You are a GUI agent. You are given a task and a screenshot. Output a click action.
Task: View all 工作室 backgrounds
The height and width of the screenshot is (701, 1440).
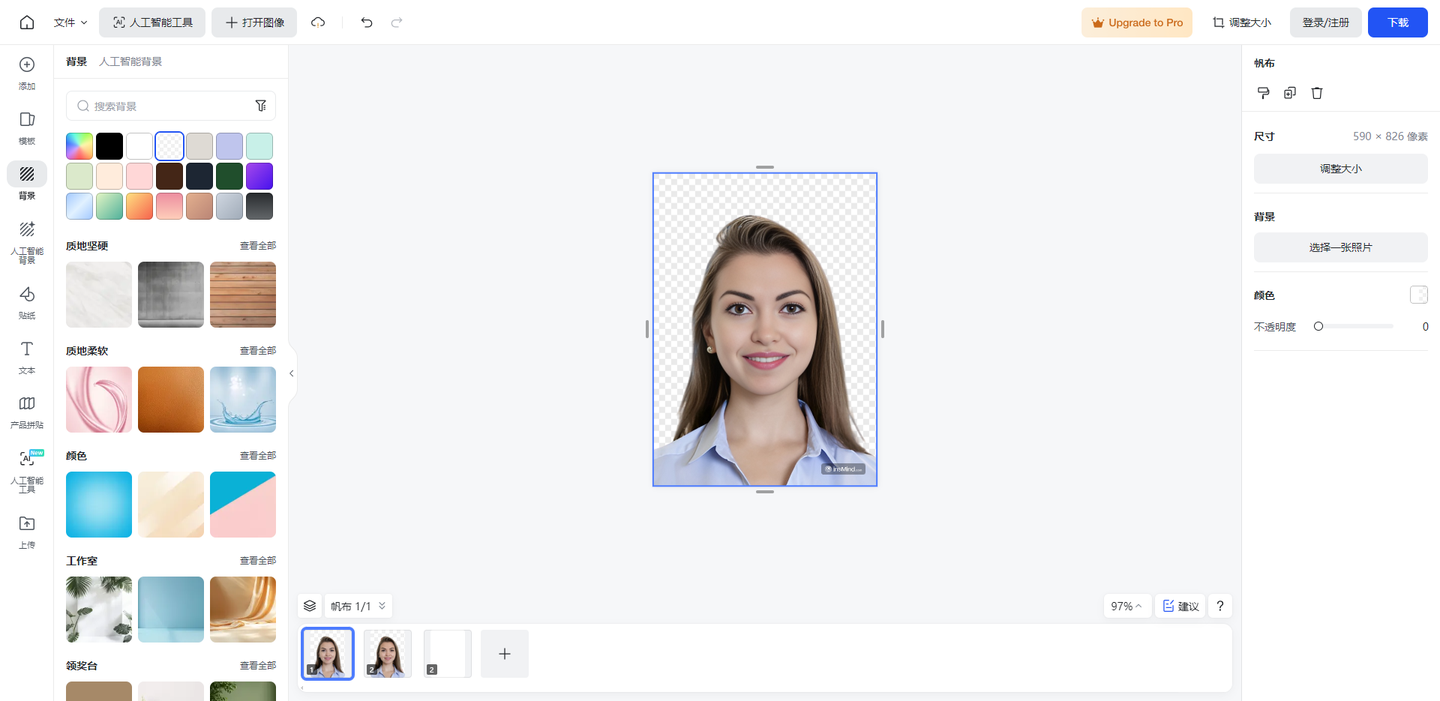point(257,561)
